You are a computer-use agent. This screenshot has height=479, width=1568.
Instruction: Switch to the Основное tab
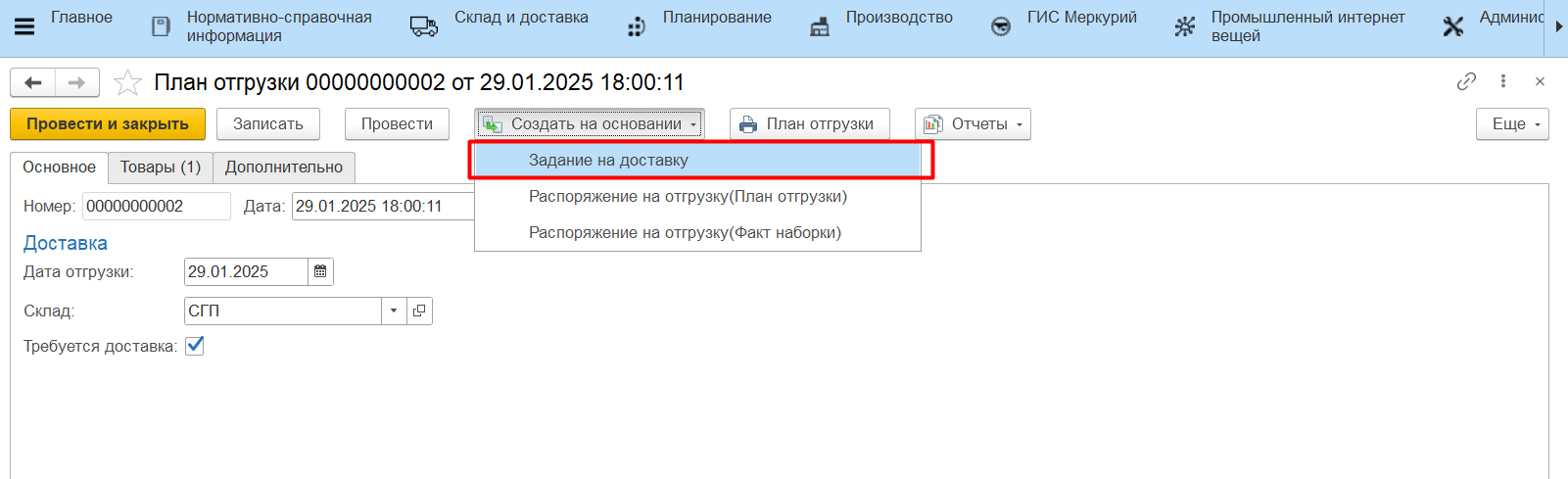(x=59, y=167)
